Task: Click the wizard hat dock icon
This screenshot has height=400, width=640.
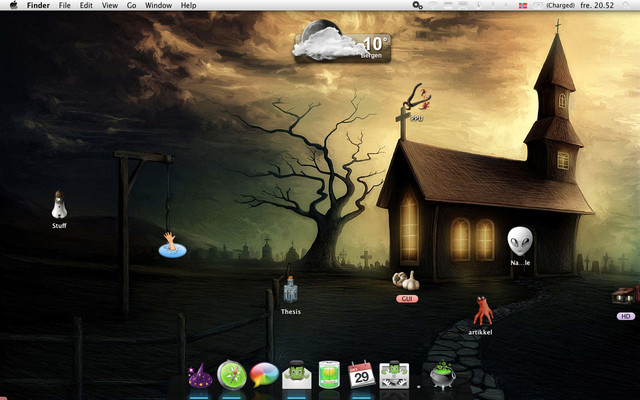Action: pos(200,376)
